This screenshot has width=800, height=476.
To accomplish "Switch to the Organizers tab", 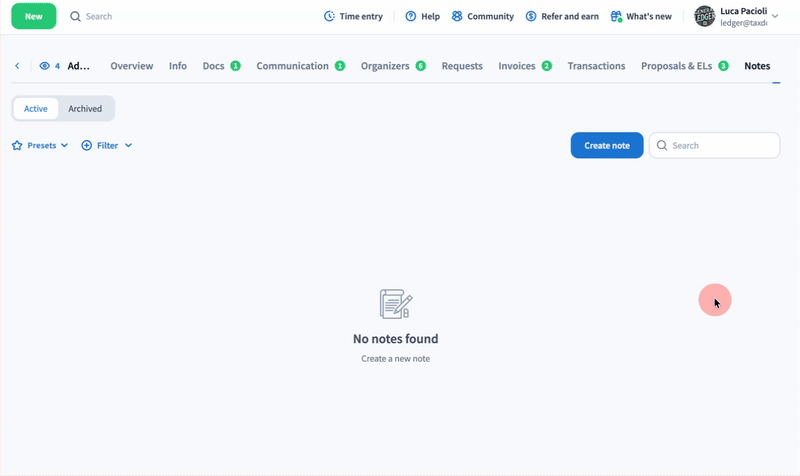I will (385, 66).
